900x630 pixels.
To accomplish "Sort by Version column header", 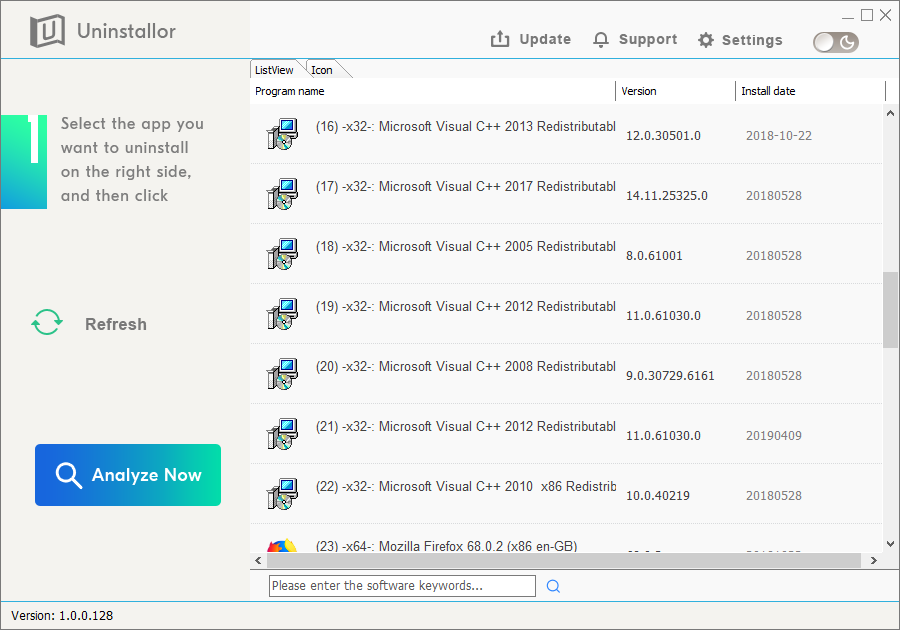I will coord(676,91).
